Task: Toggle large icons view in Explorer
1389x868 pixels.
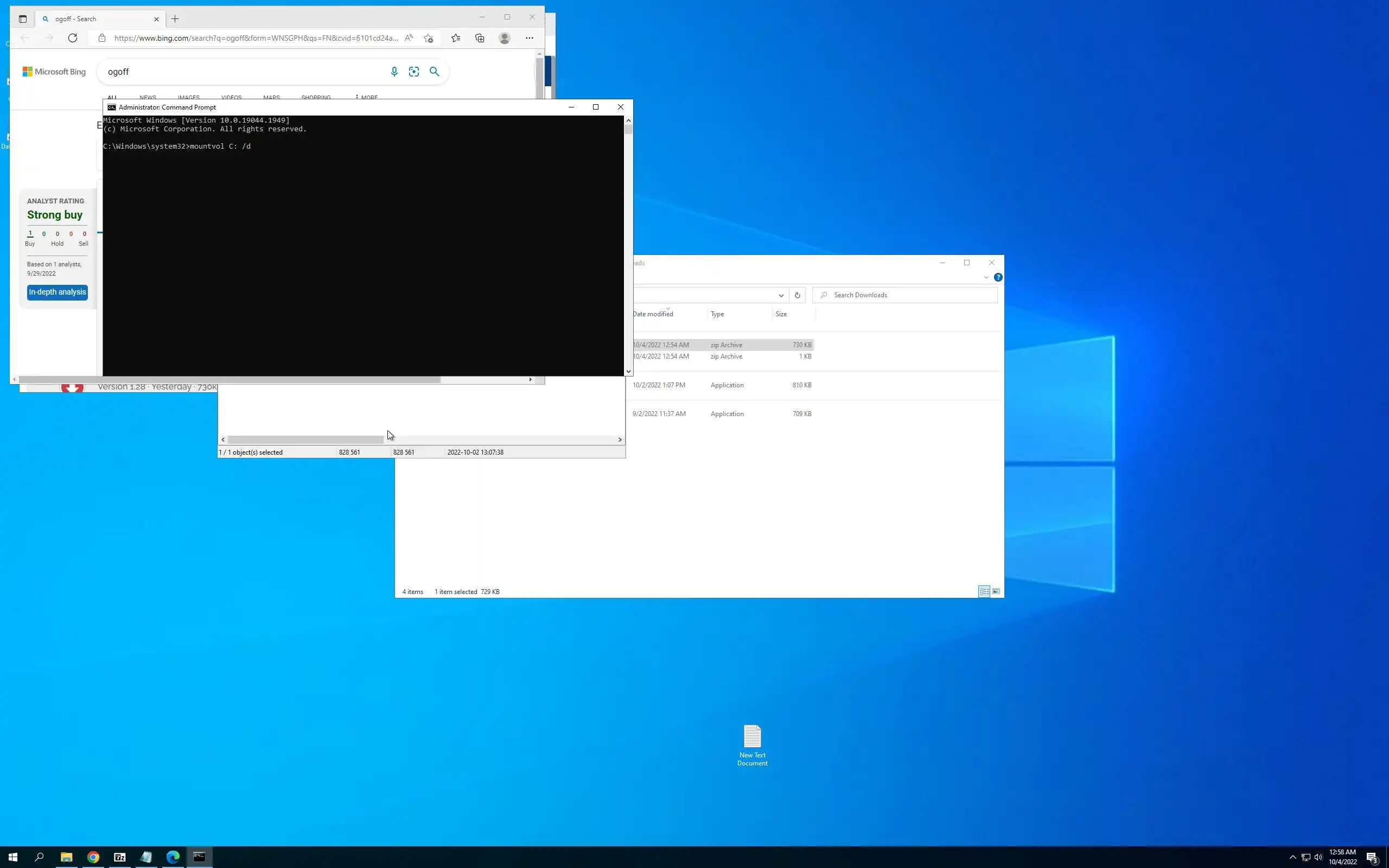Action: click(996, 591)
